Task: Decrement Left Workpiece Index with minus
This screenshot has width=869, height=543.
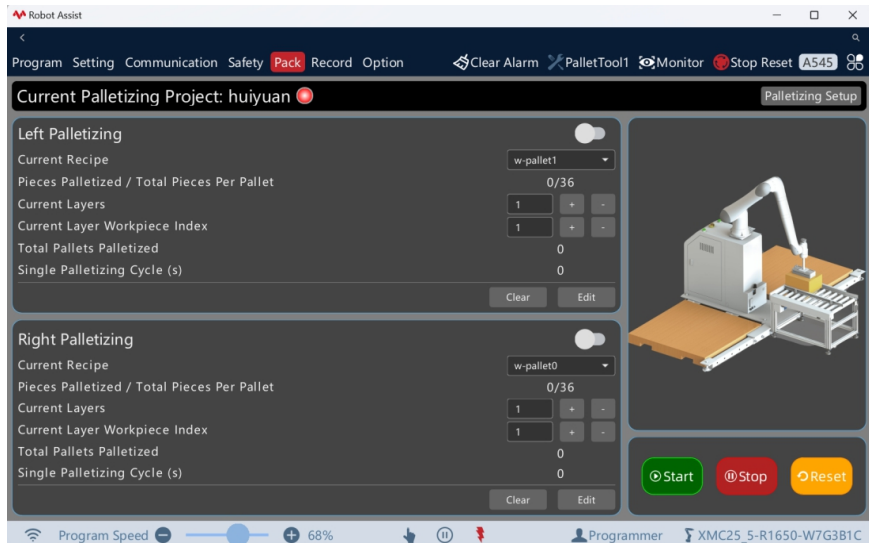Action: pos(603,227)
